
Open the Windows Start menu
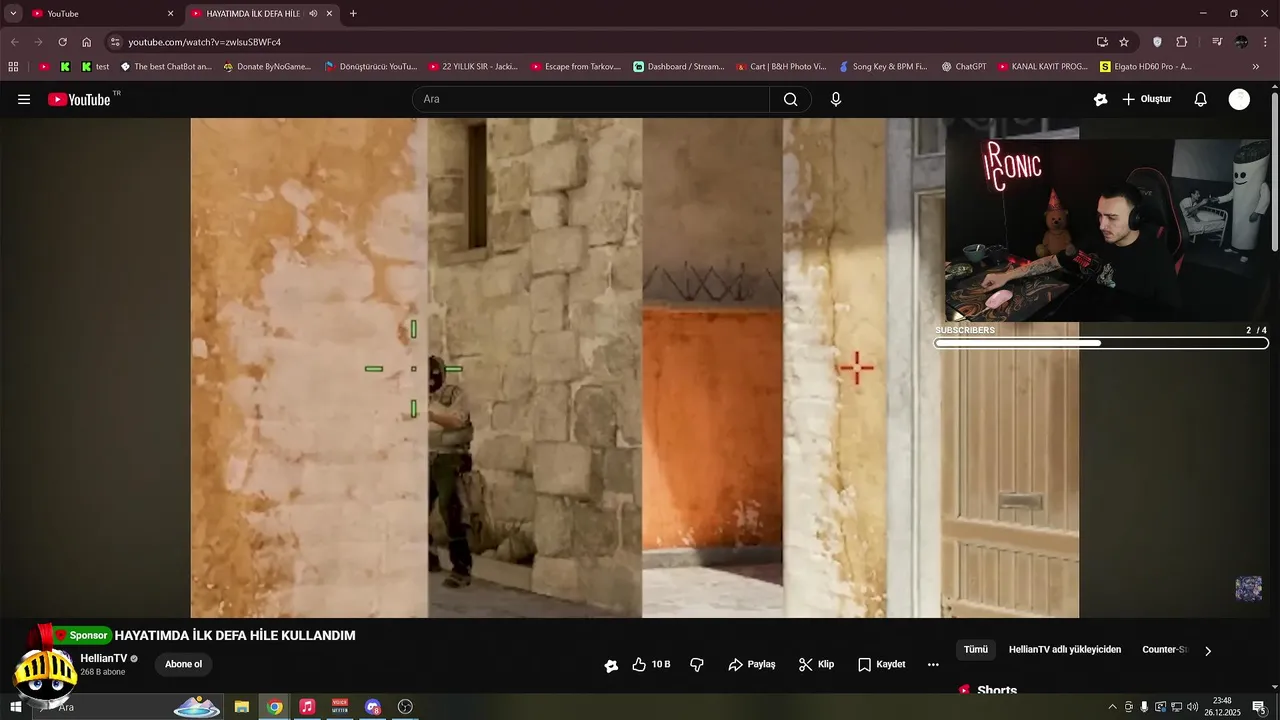15,707
